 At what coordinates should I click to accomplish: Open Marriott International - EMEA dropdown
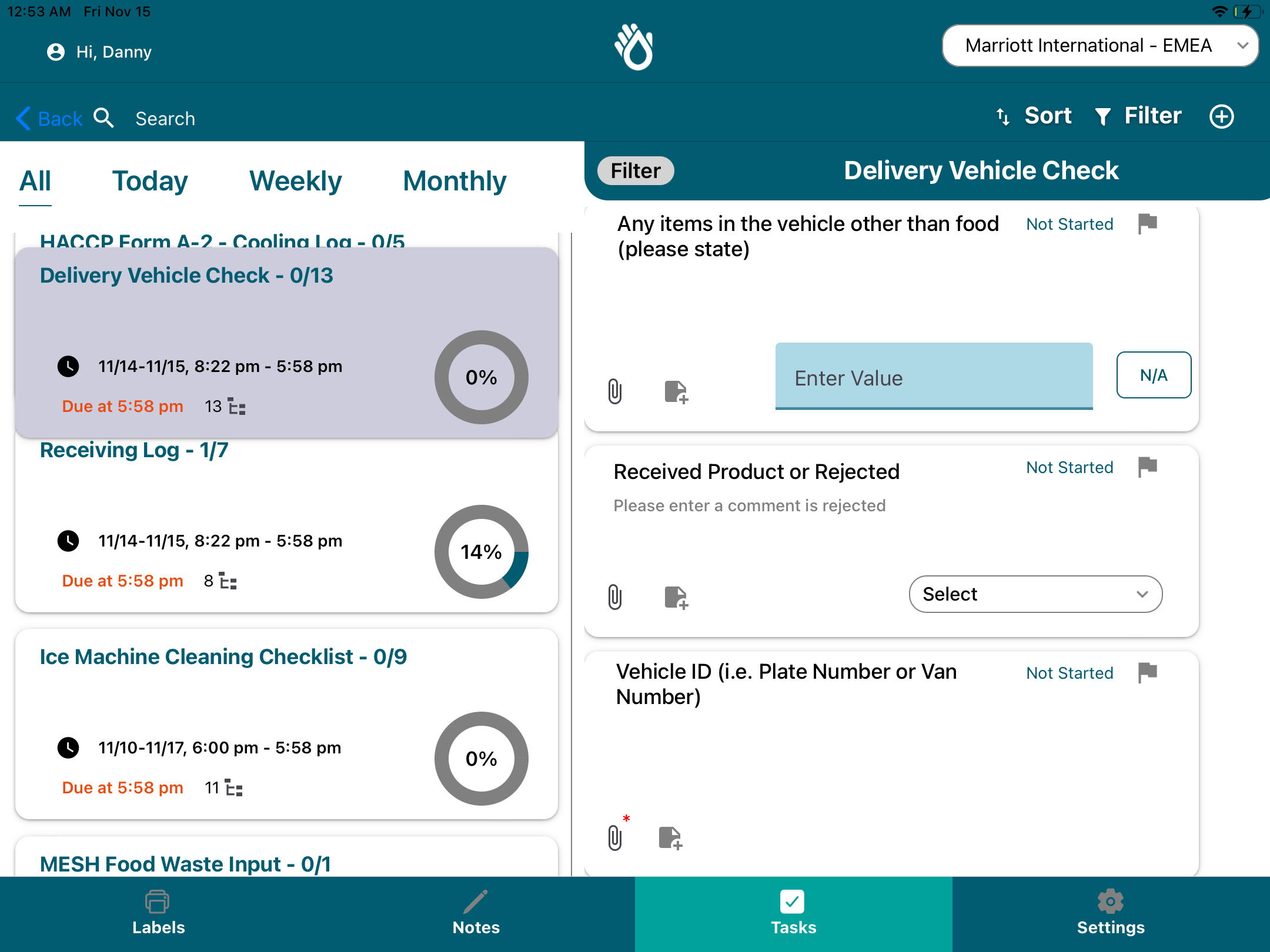coord(1099,46)
